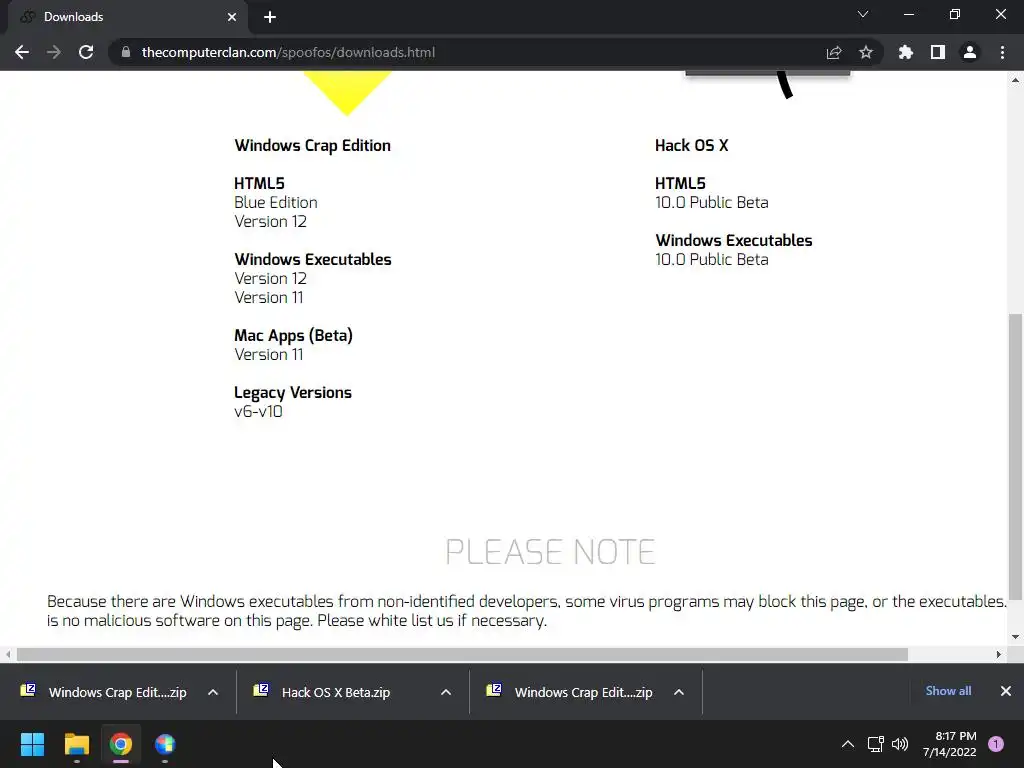Toggle the Chrome side panel
The width and height of the screenshot is (1024, 768).
click(938, 52)
